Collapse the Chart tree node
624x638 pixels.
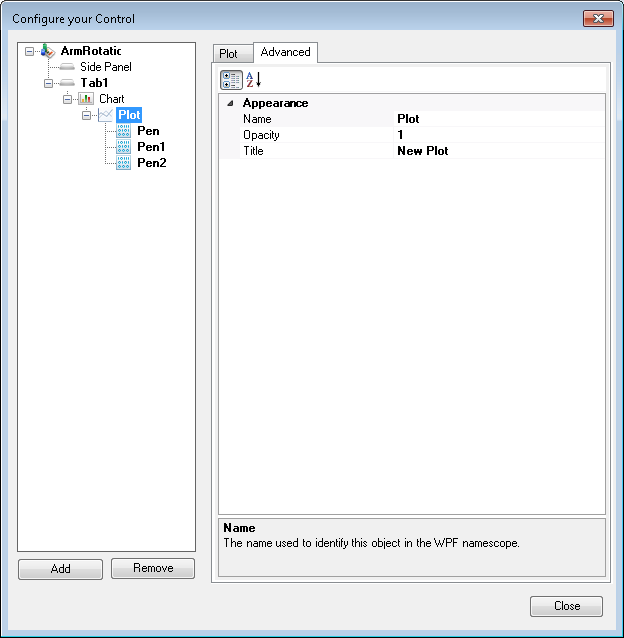(x=68, y=99)
